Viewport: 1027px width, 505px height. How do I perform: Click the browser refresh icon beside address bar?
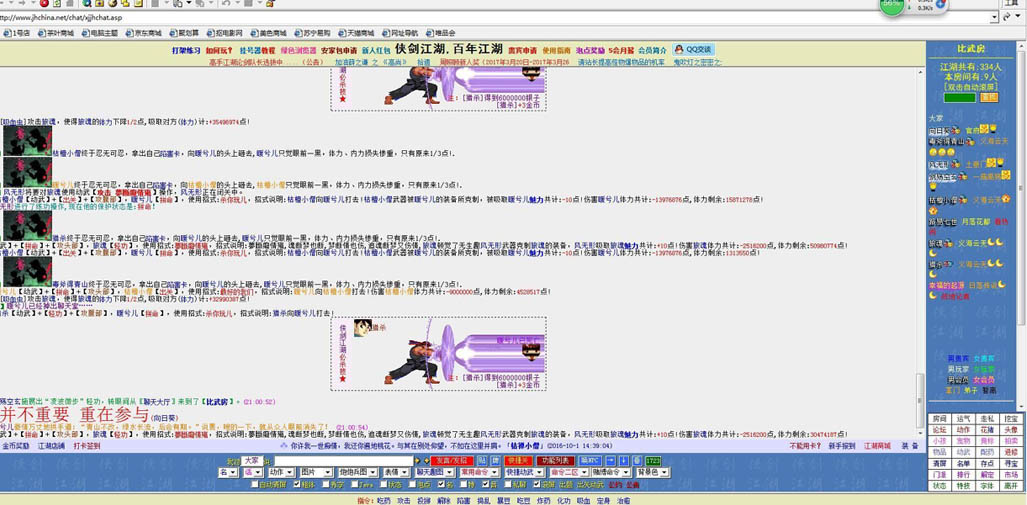1006,18
